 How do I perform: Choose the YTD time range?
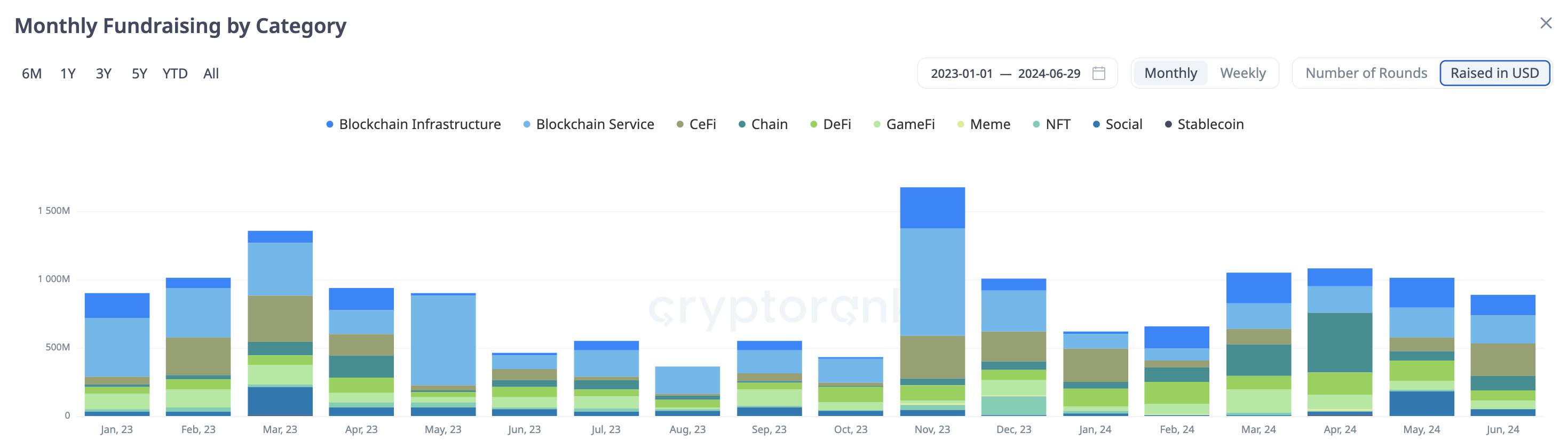pos(175,74)
